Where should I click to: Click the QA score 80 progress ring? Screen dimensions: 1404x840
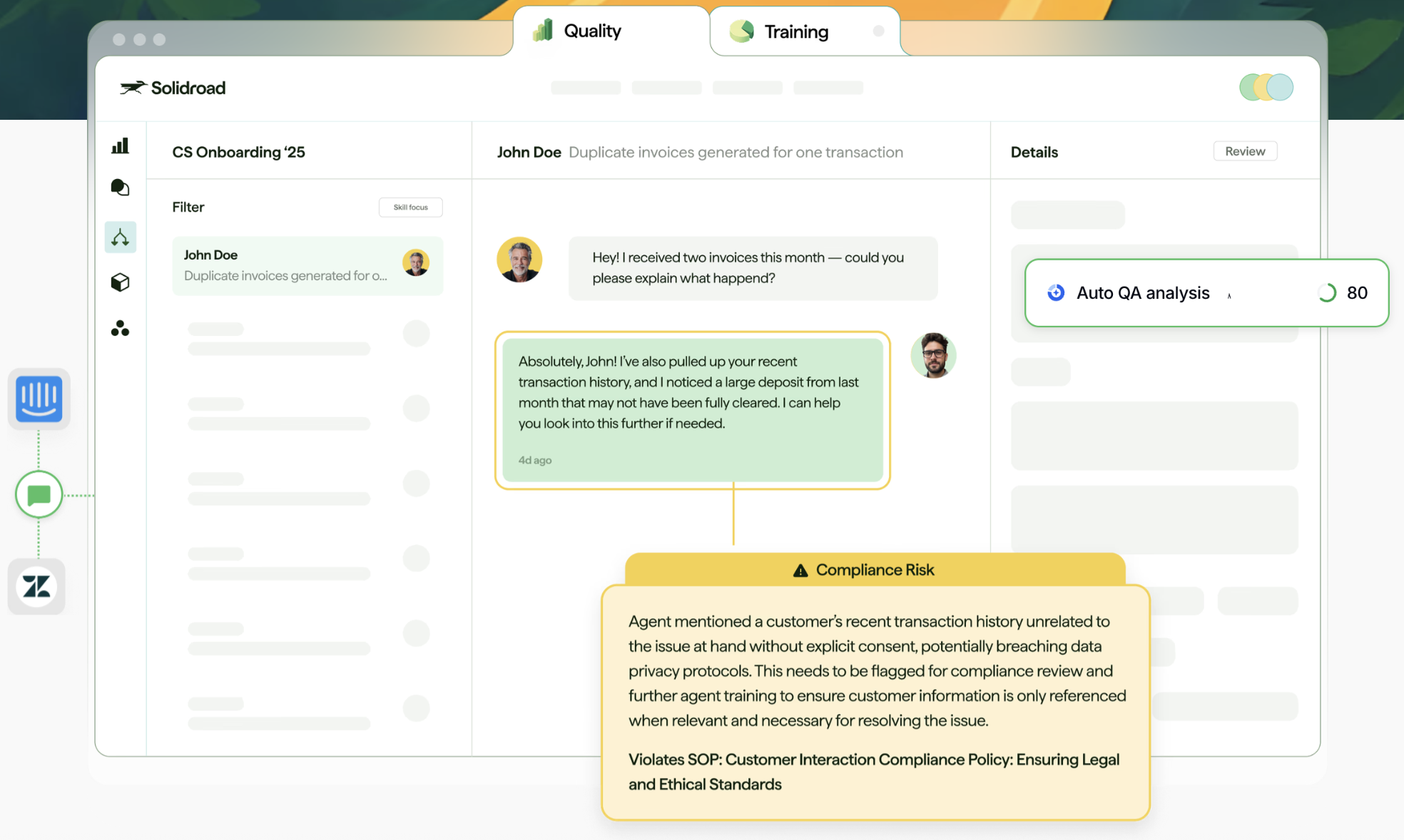point(1326,293)
